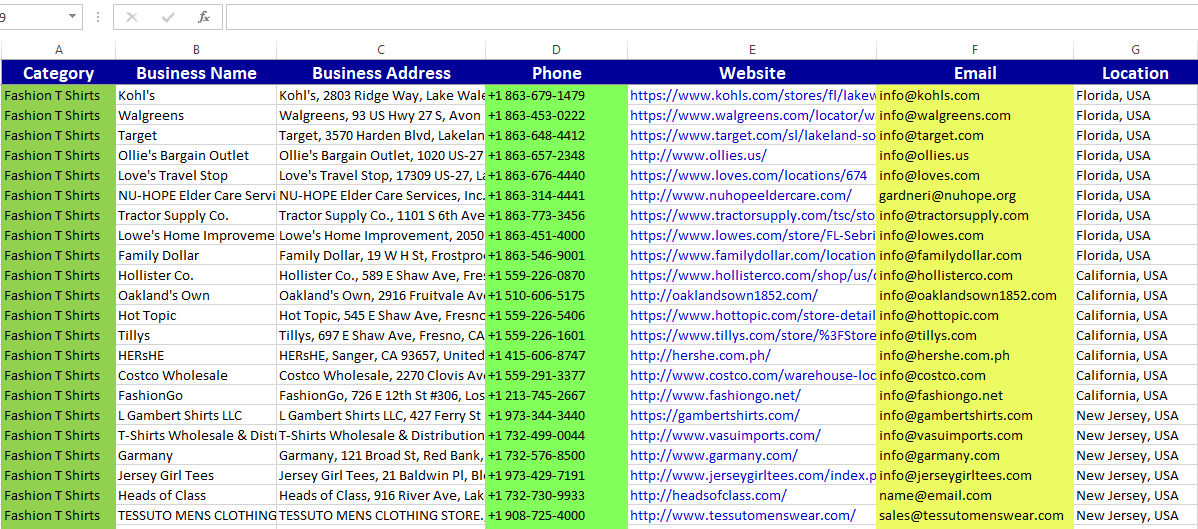Select Ollie's Bargain Outlet name cell
The image size is (1198, 529).
[x=196, y=155]
